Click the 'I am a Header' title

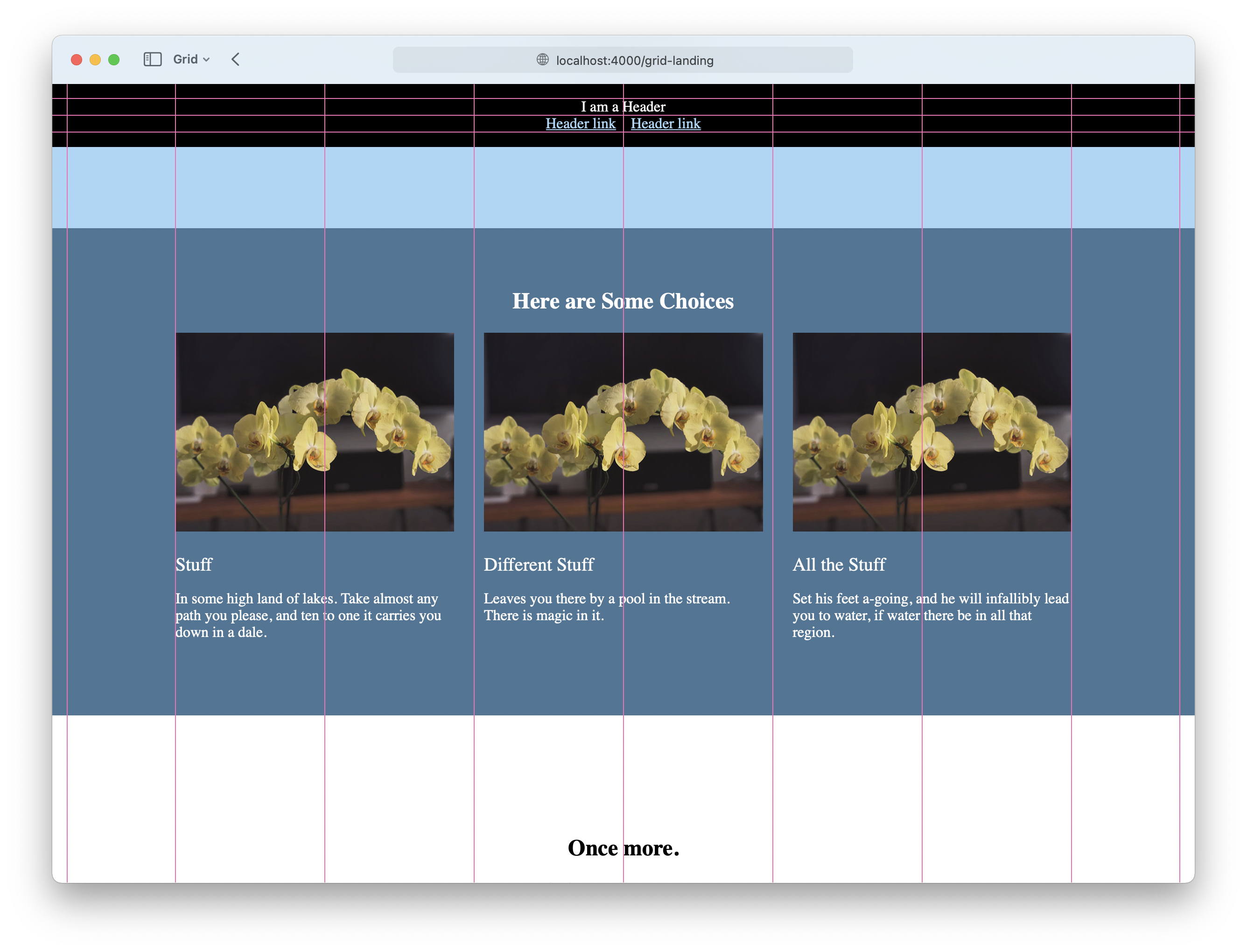[623, 106]
